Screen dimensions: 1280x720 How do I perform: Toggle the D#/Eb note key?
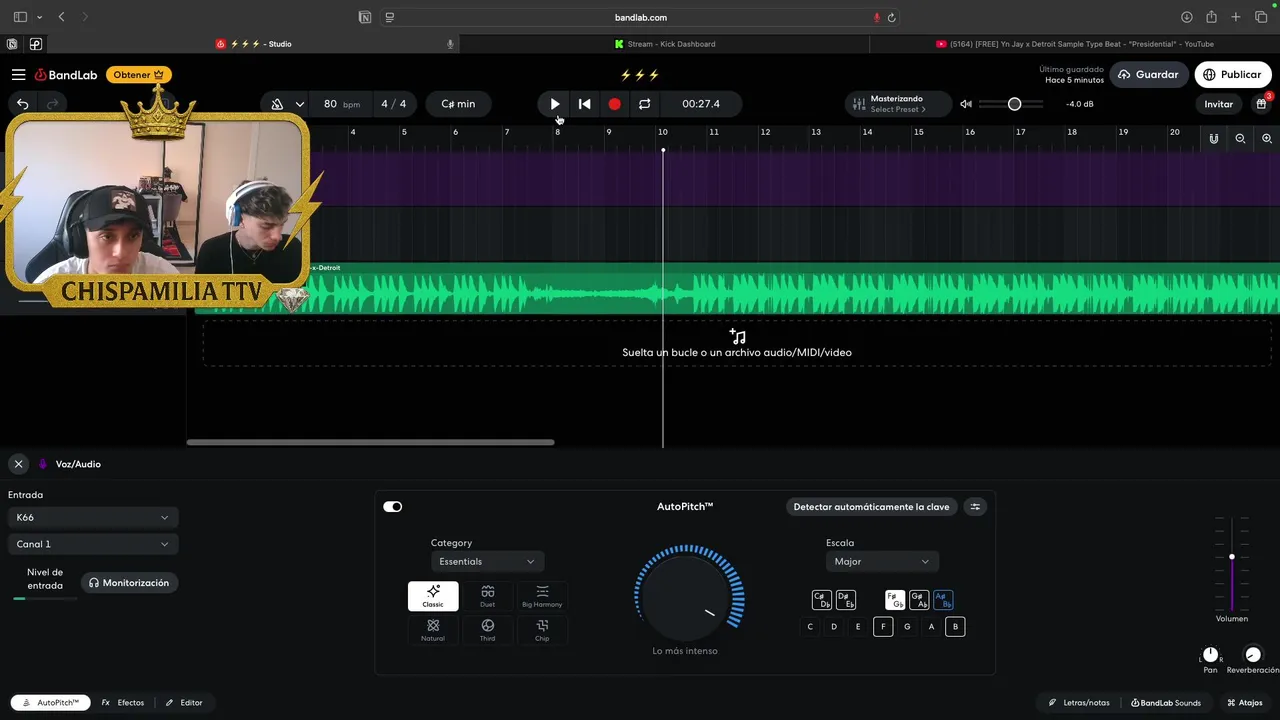846,600
